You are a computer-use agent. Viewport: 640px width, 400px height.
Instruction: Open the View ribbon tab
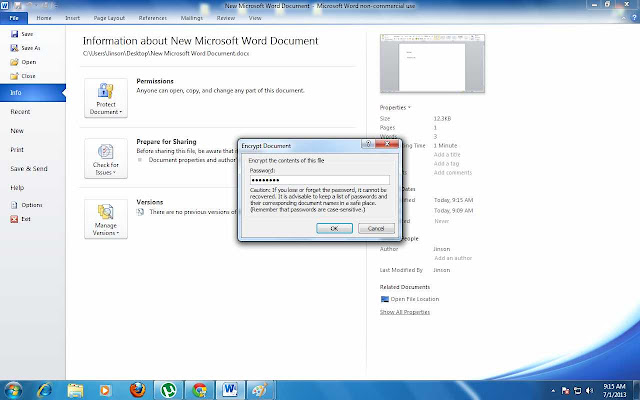tap(255, 18)
